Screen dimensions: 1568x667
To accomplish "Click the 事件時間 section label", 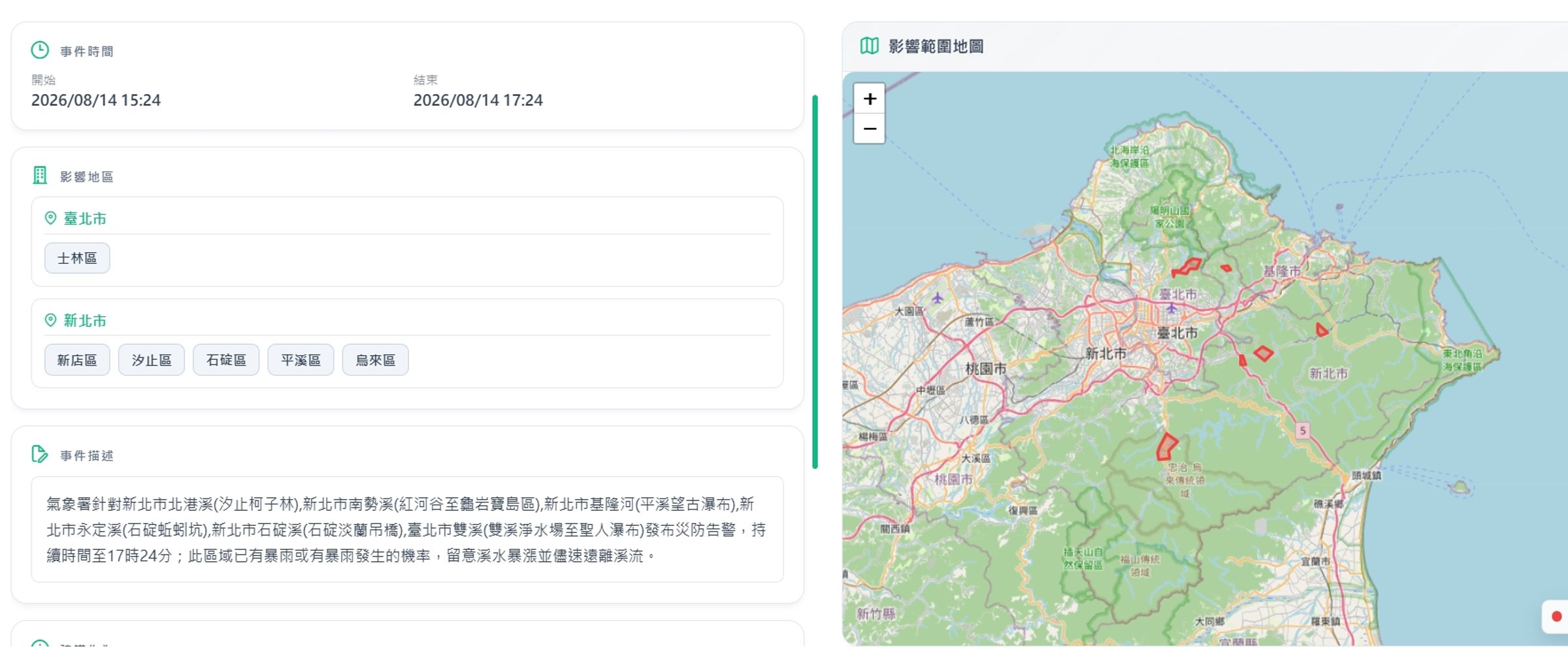I will pos(87,52).
